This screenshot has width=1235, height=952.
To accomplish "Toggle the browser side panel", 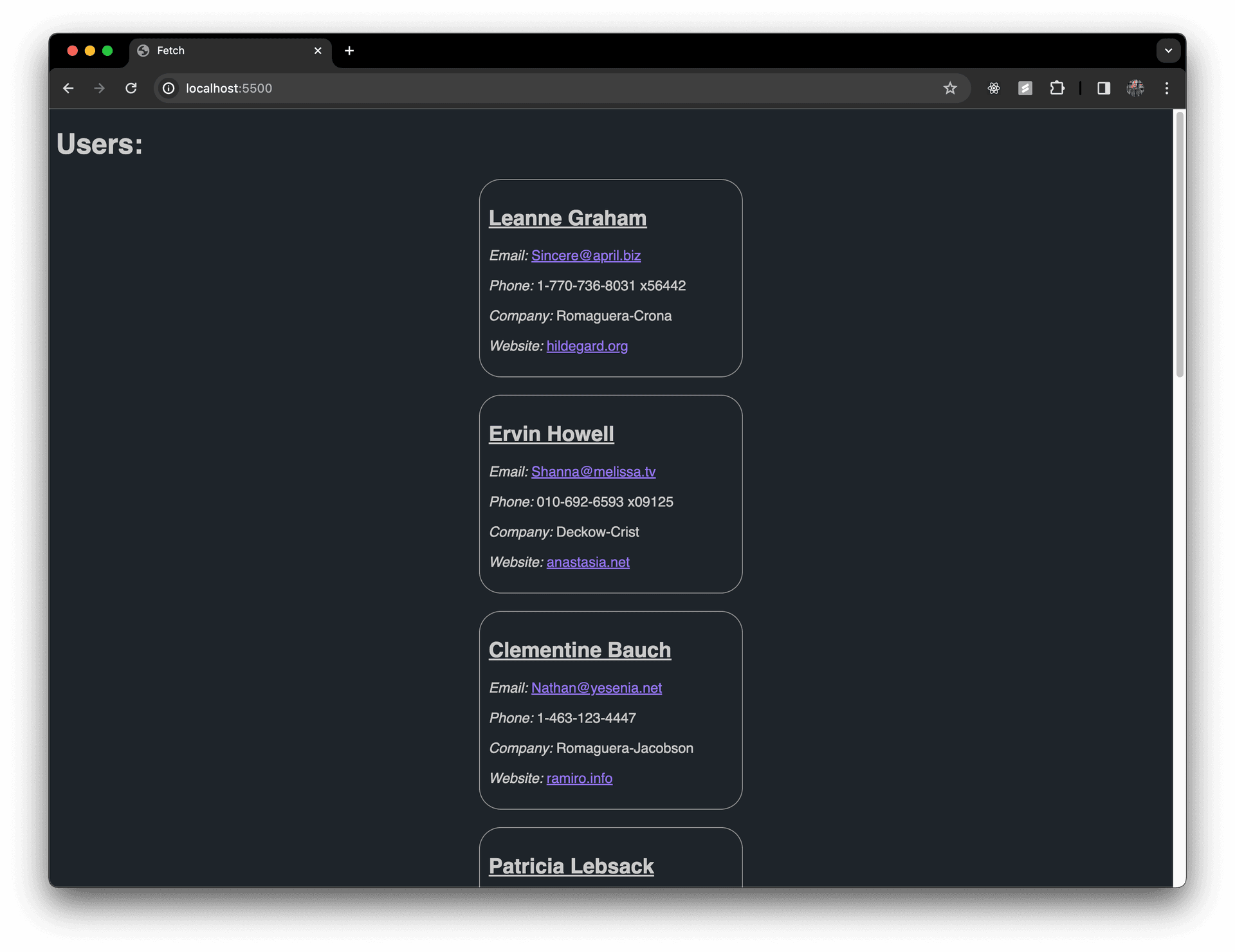I will coord(1104,88).
